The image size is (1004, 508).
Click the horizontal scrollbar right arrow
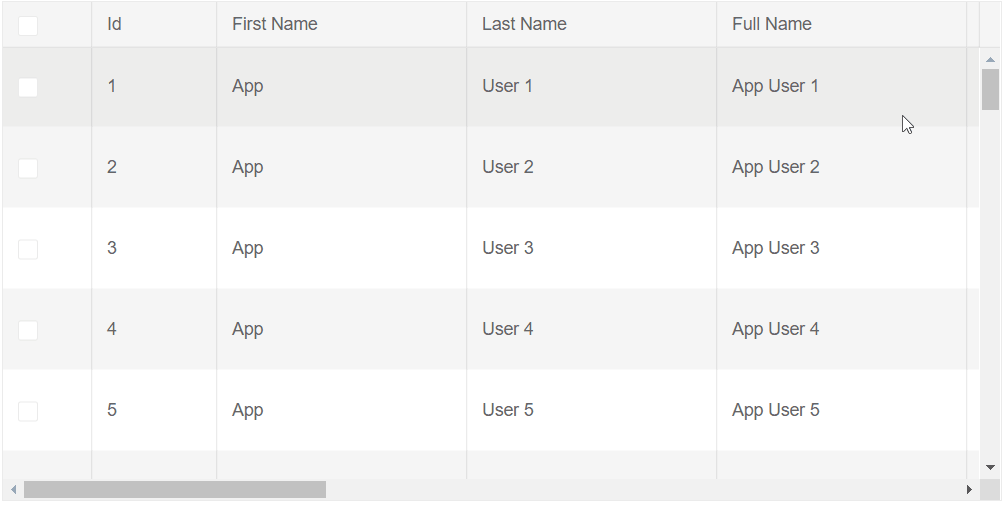tap(968, 489)
